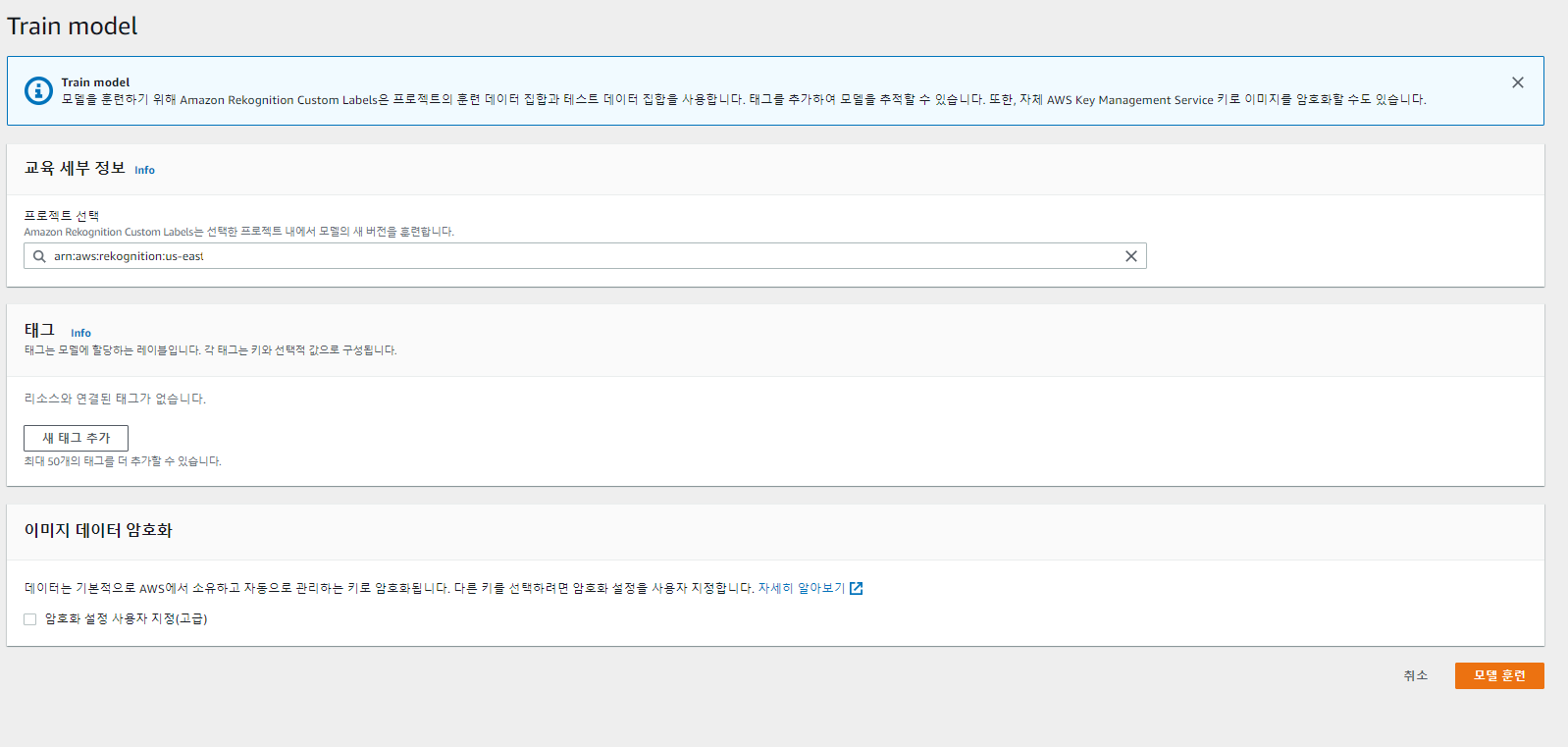Image resolution: width=1568 pixels, height=747 pixels.
Task: Dismiss the Train model info banner
Action: (1517, 82)
